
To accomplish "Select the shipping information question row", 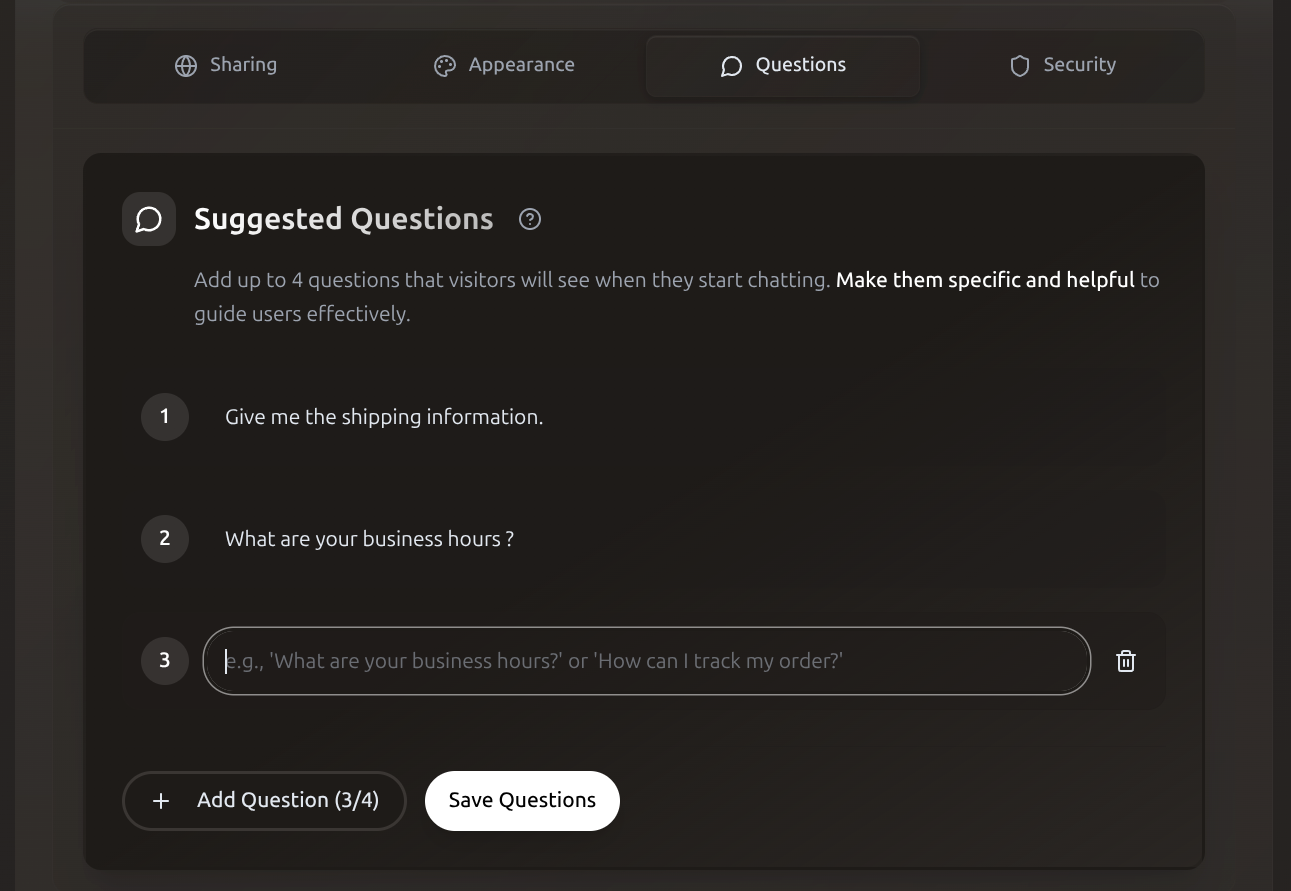I will pos(384,417).
